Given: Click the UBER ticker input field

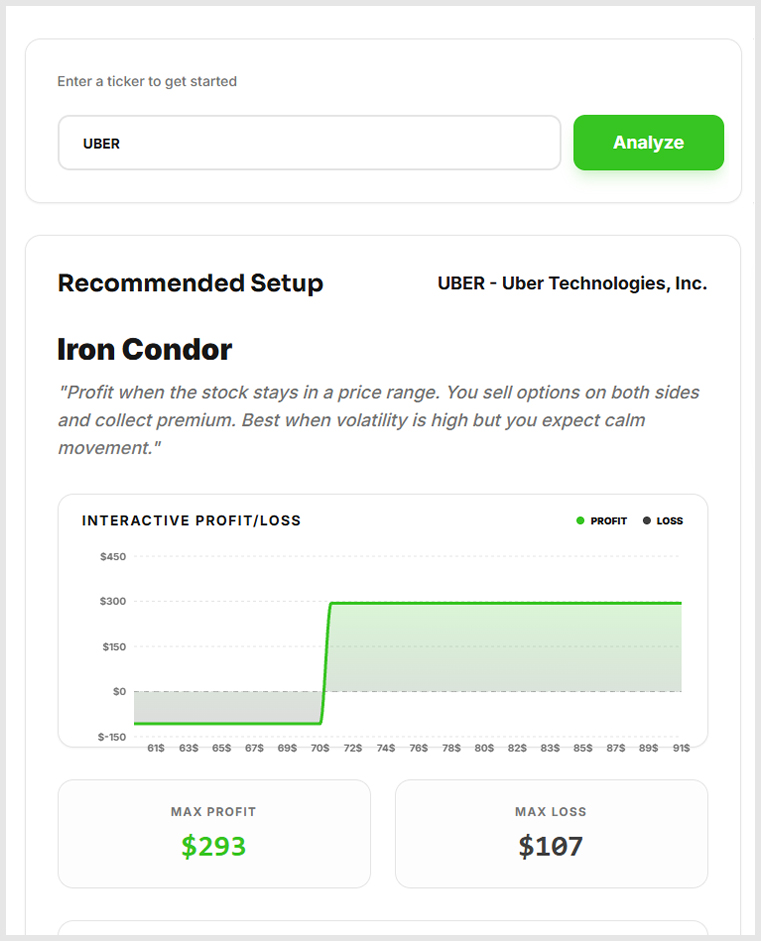Looking at the screenshot, I should [x=309, y=143].
